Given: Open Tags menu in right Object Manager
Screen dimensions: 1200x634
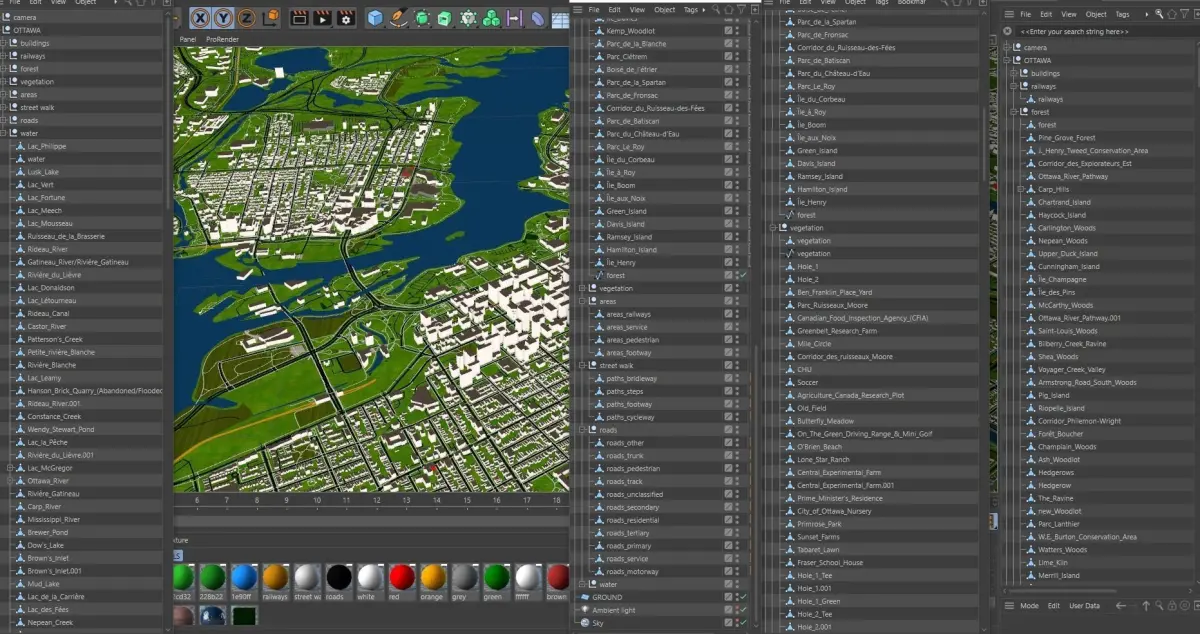Looking at the screenshot, I should point(1123,14).
